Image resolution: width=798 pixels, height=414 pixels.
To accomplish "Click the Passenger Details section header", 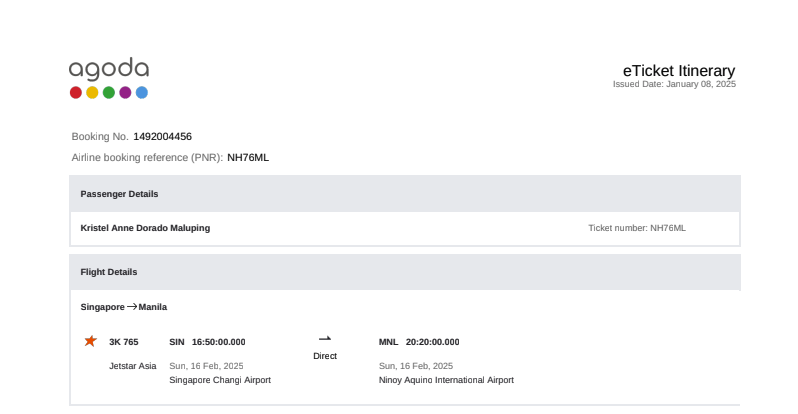I will (x=119, y=194).
